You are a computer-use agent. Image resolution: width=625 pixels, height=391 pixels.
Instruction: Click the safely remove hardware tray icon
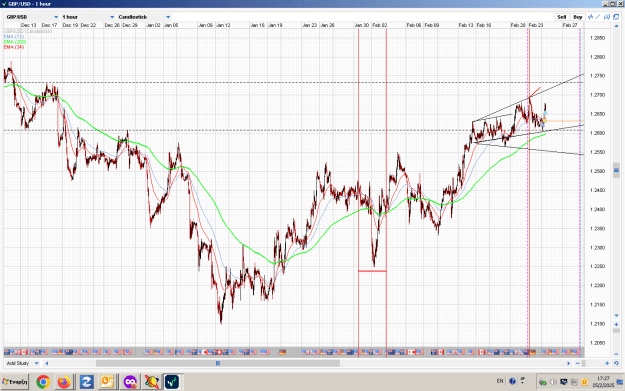(x=542, y=382)
